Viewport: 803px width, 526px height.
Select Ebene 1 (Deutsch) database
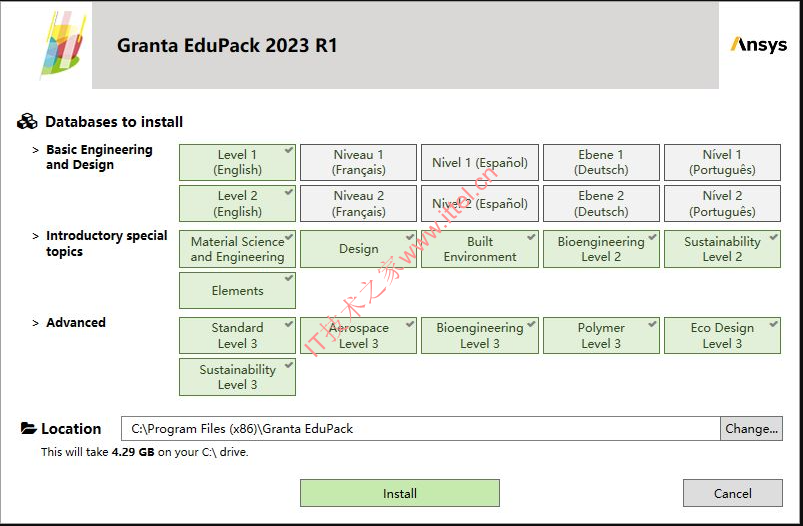601,162
